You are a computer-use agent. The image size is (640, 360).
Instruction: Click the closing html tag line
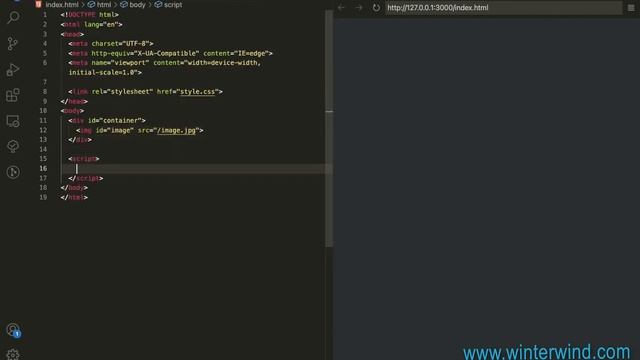[74, 198]
